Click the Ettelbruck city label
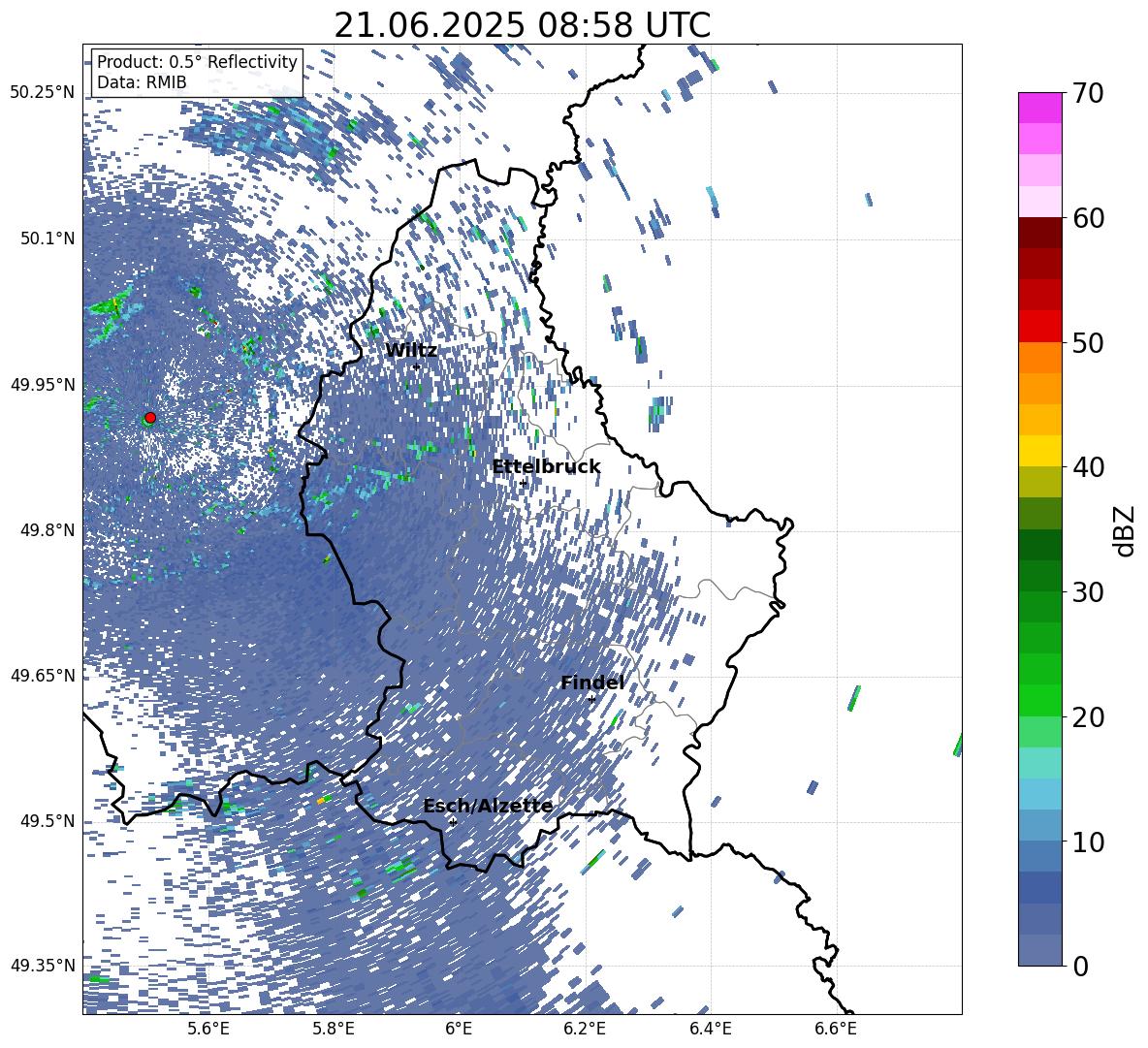The width and height of the screenshot is (1148, 1048). [546, 467]
